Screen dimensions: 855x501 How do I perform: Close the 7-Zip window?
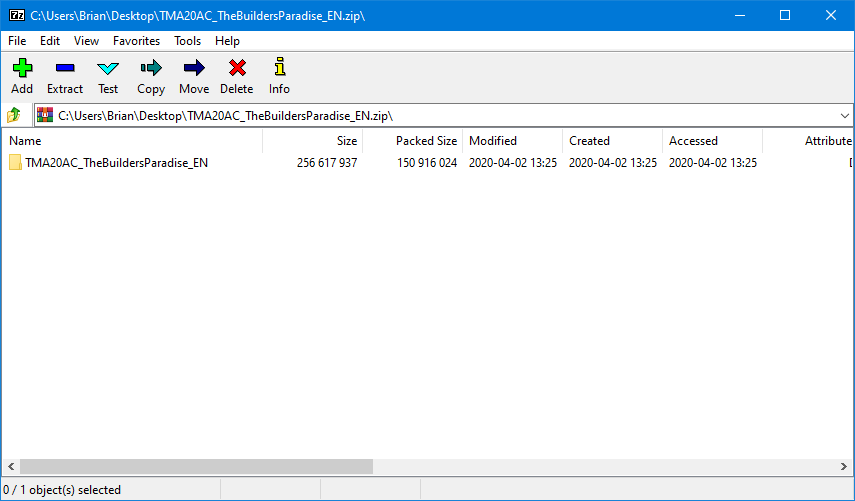tap(831, 15)
